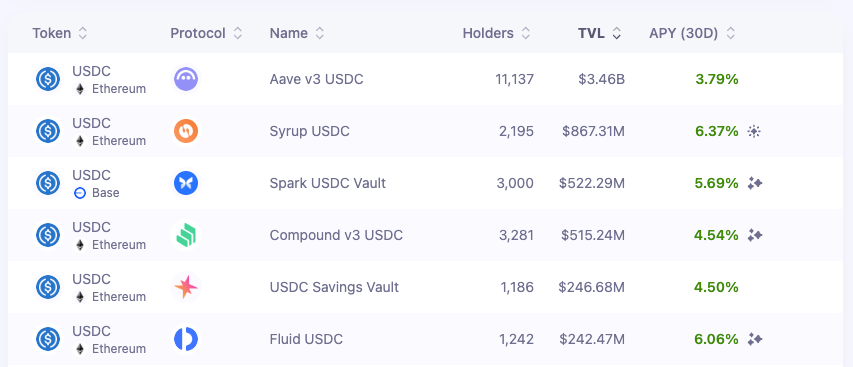The height and width of the screenshot is (367, 853).
Task: Sort the table by Holders column
Action: [496, 33]
